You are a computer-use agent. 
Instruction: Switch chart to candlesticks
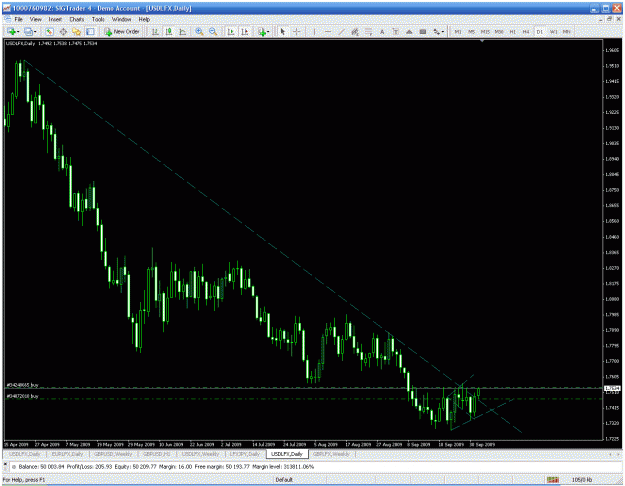coord(169,31)
